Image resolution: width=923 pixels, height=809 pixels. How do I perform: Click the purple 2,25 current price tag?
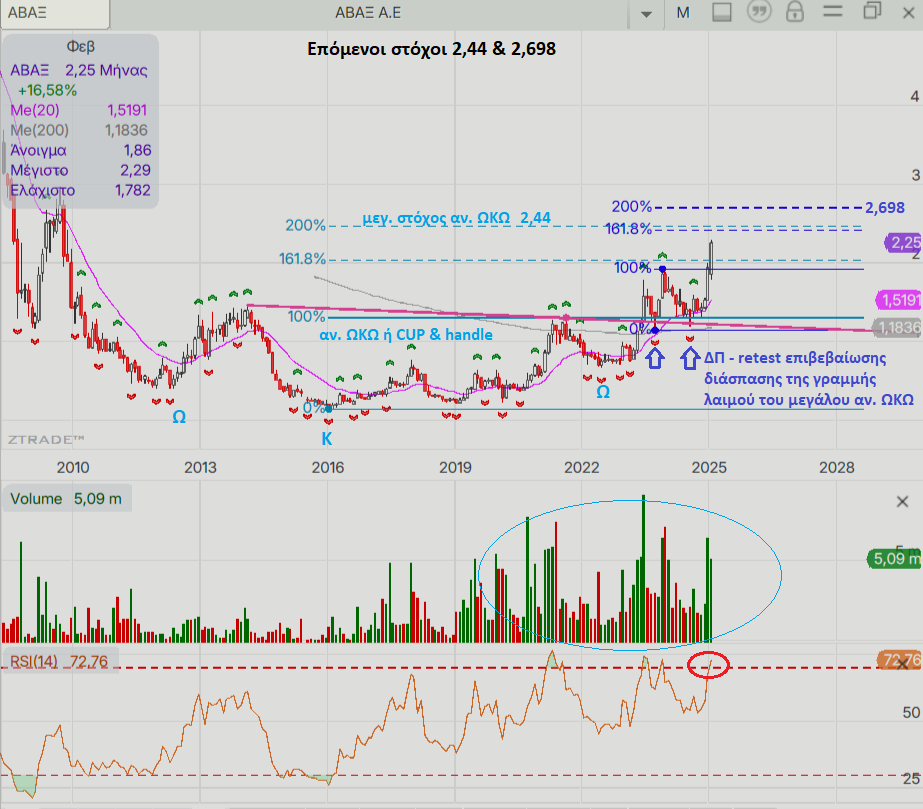point(903,242)
